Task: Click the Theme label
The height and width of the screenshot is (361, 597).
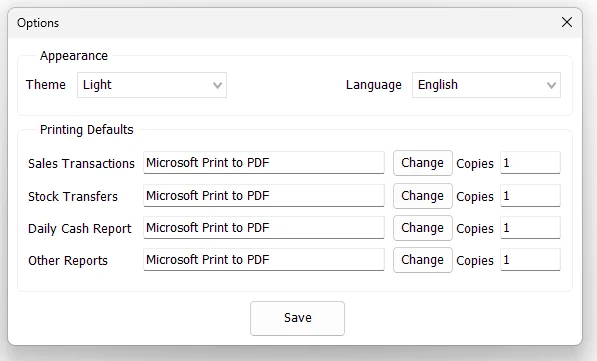Action: point(46,85)
